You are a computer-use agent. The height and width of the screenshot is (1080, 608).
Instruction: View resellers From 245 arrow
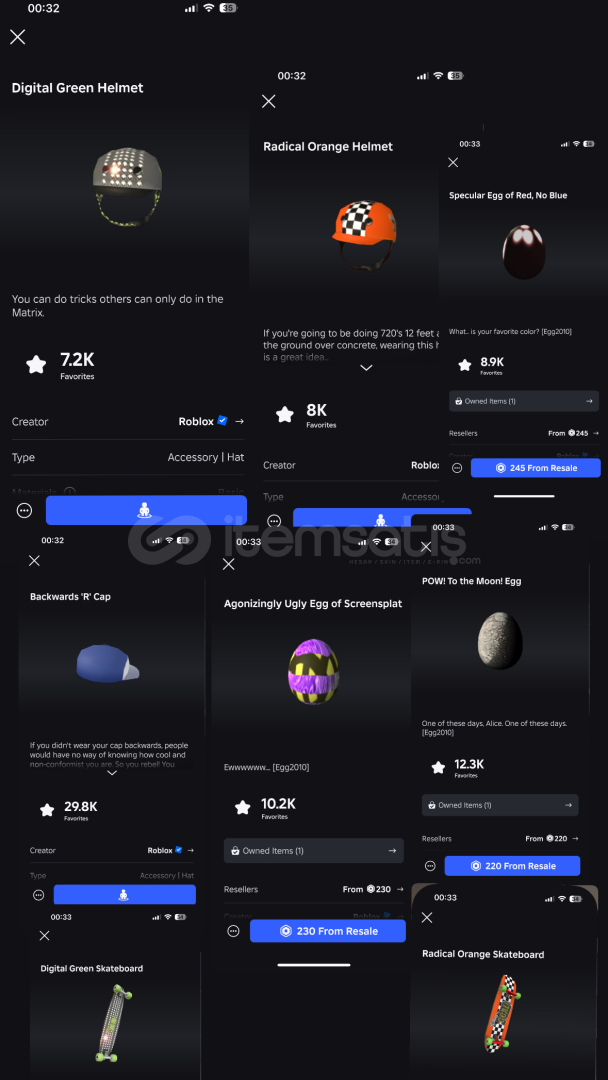tap(596, 433)
